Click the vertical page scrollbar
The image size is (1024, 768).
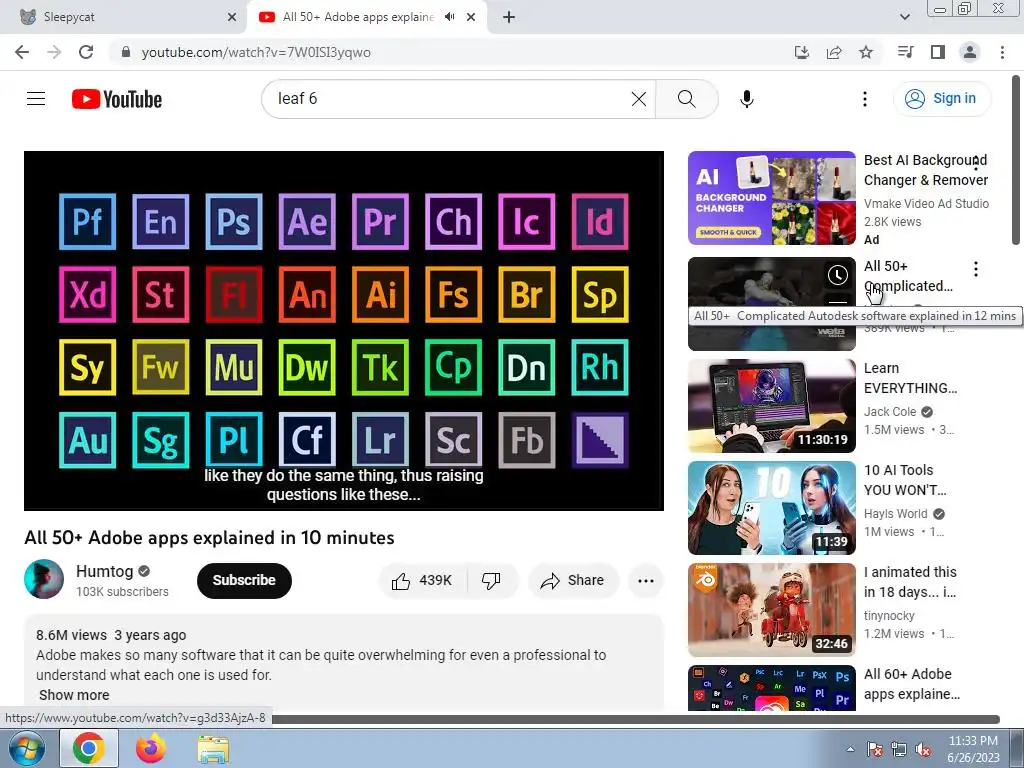1017,160
